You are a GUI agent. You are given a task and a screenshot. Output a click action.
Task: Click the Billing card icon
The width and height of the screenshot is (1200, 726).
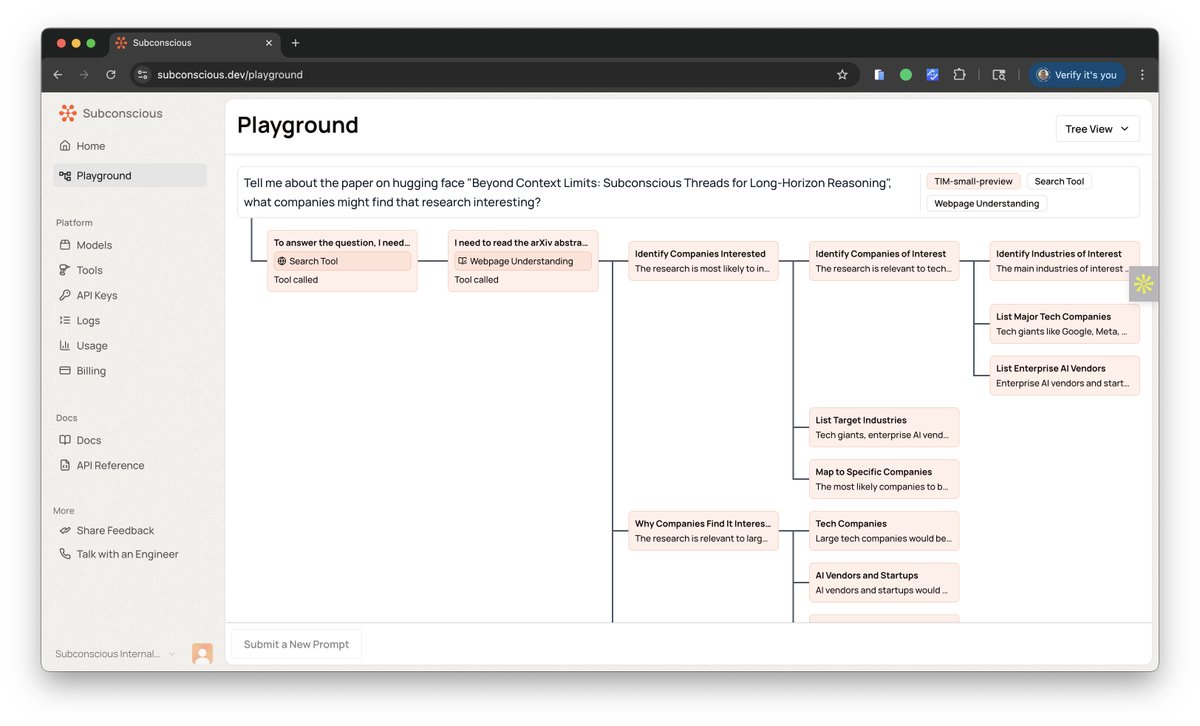coord(65,370)
